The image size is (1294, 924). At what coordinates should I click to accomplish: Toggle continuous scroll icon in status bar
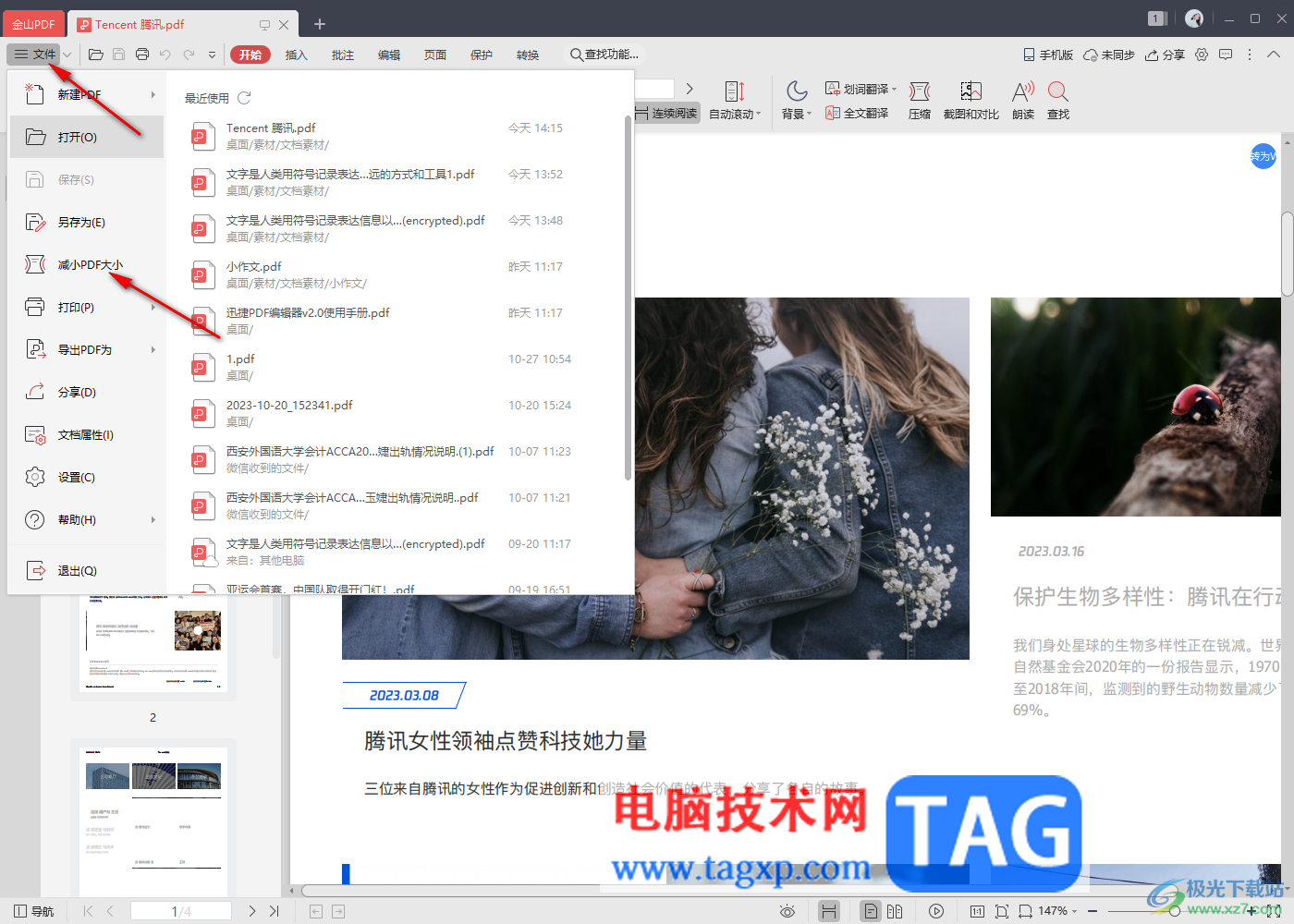tap(829, 911)
